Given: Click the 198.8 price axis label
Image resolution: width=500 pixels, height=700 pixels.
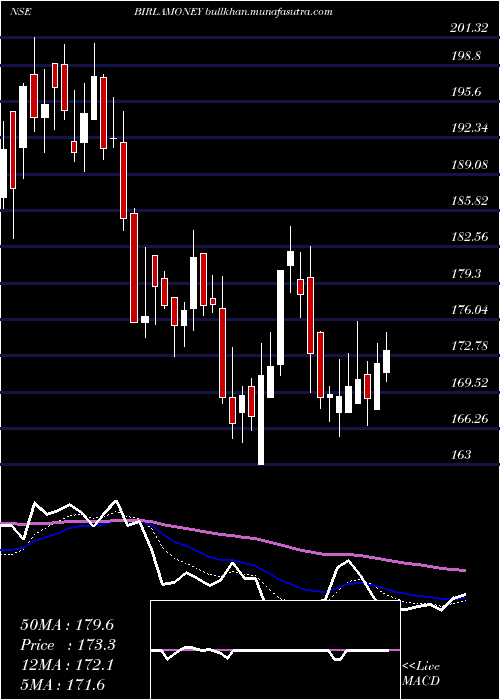Looking at the screenshot, I should click(x=466, y=56).
